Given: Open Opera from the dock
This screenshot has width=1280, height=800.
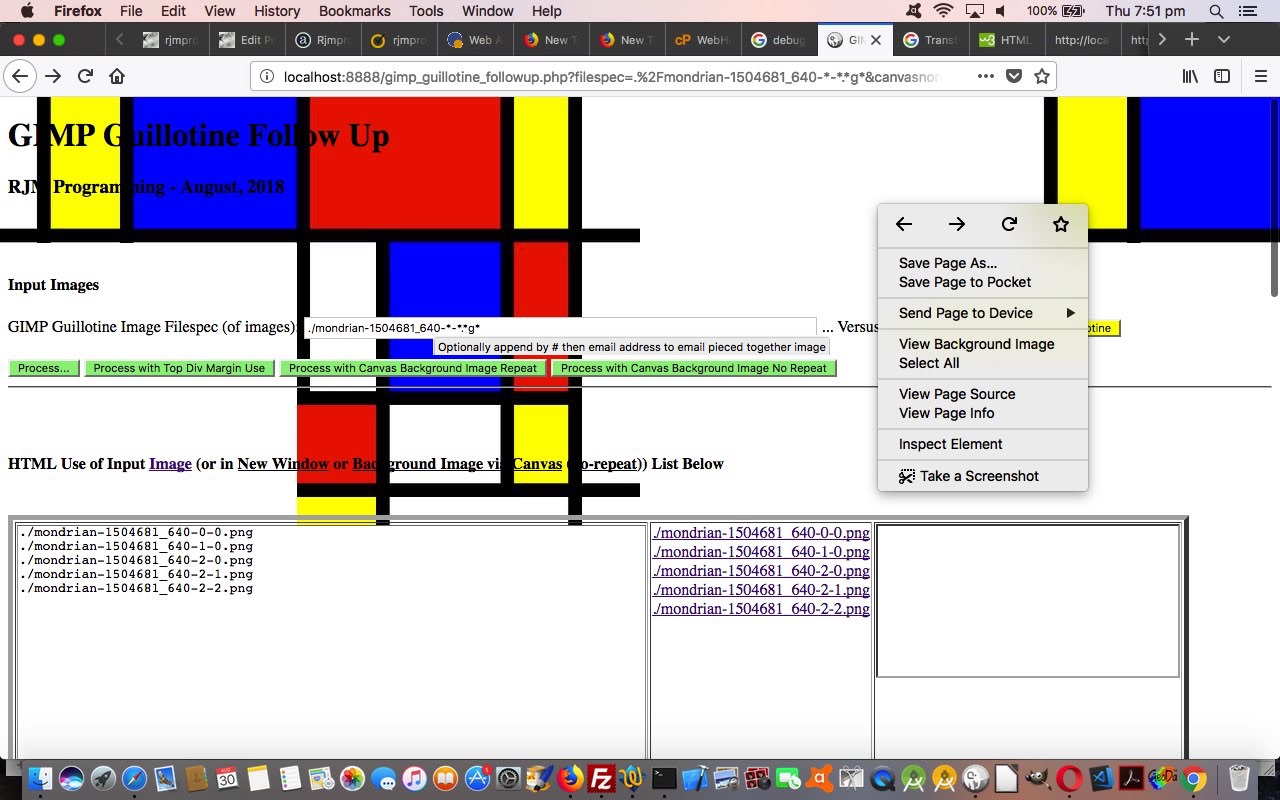Looking at the screenshot, I should pyautogui.click(x=1069, y=778).
